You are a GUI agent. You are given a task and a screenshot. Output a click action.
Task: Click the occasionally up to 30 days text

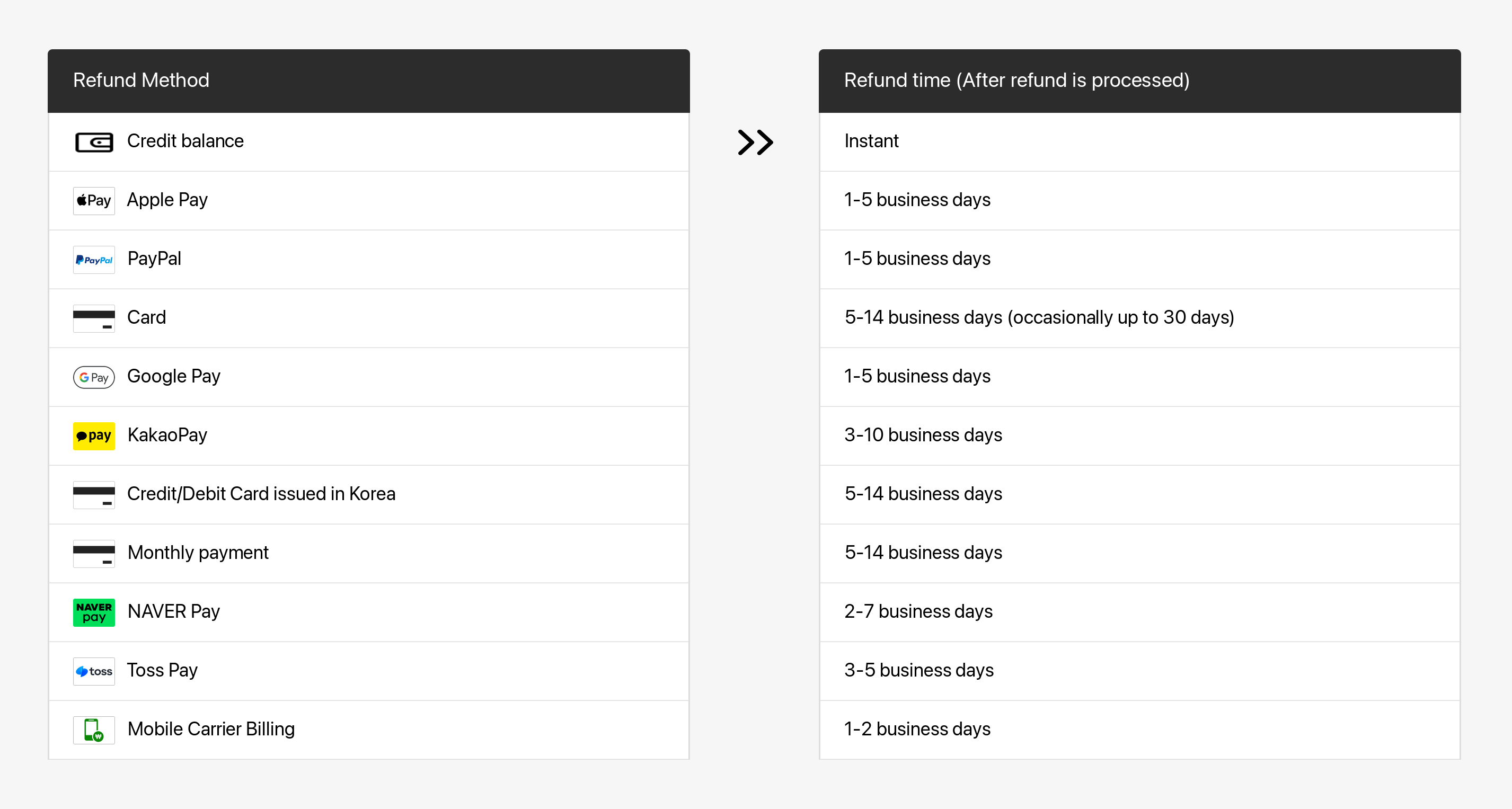[x=1120, y=317]
